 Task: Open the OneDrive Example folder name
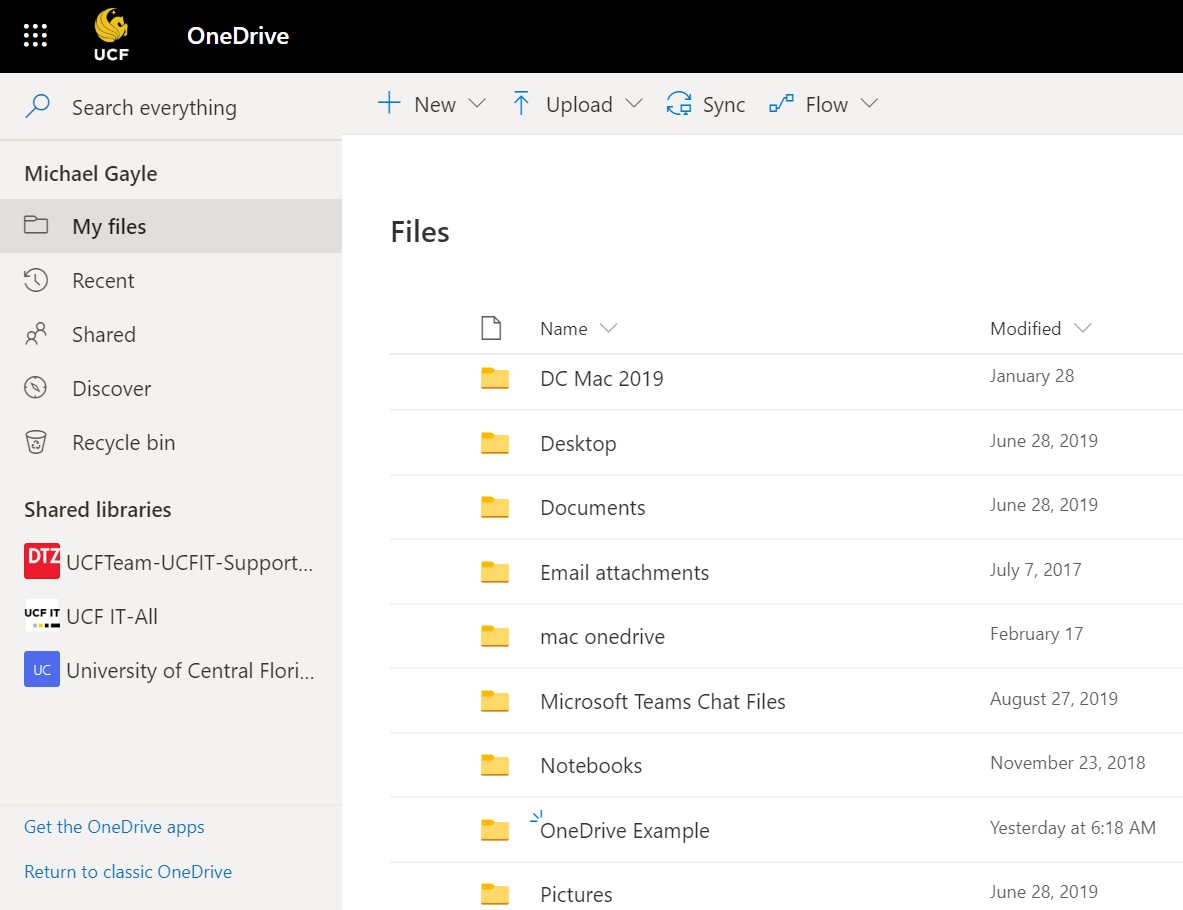point(625,831)
